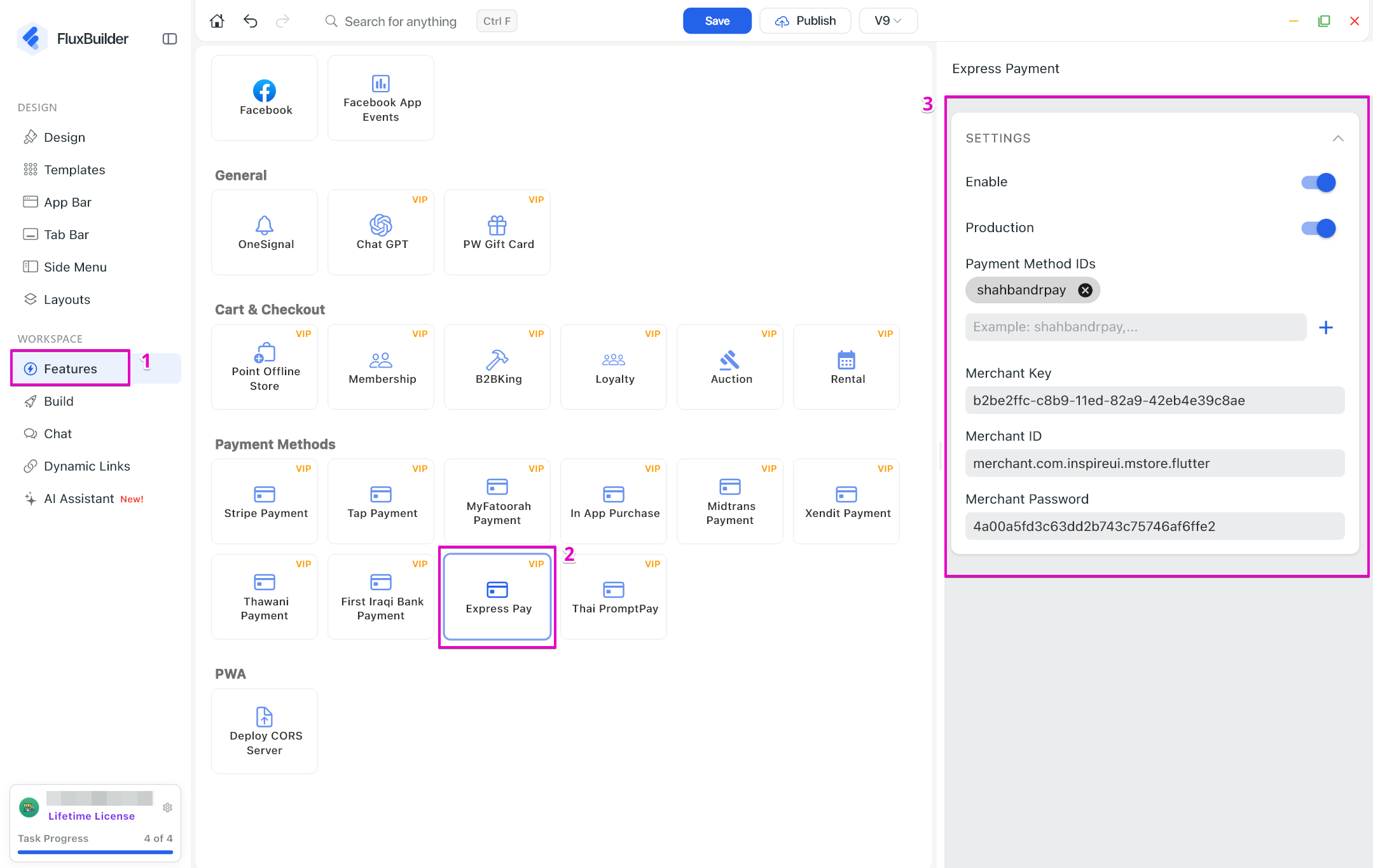This screenshot has width=1373, height=868.
Task: Open the Tab Bar menu item
Action: (95, 235)
